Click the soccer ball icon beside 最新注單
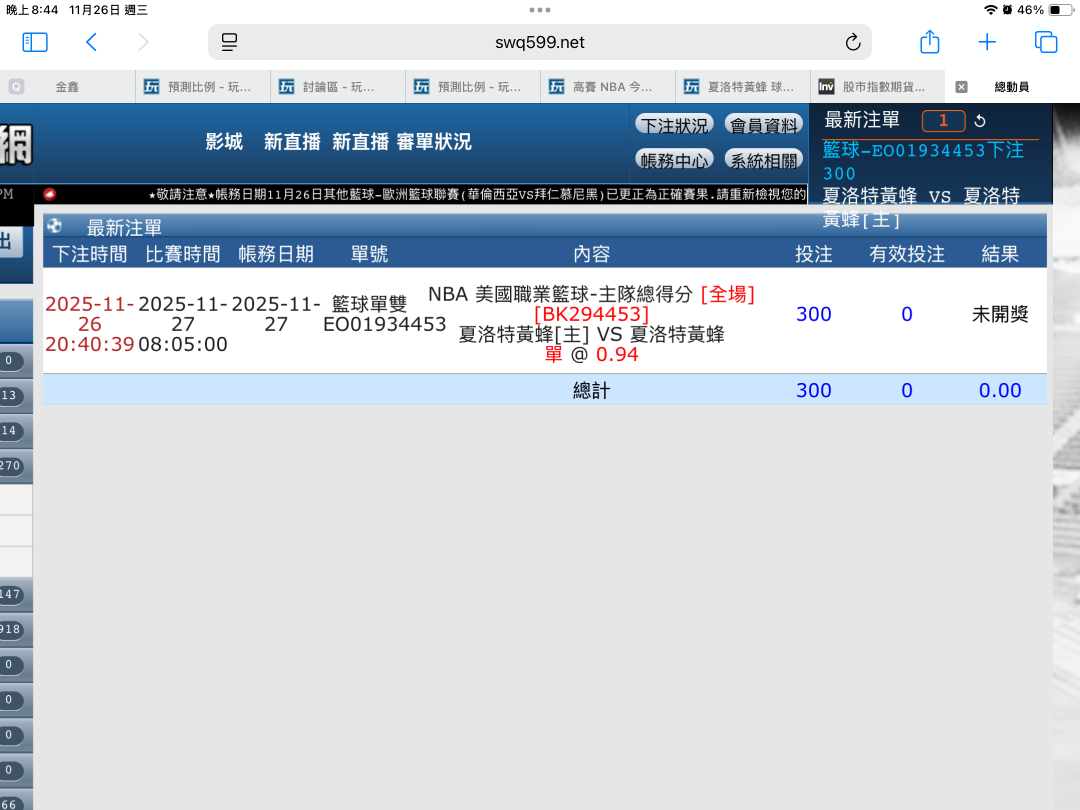 click(x=54, y=226)
